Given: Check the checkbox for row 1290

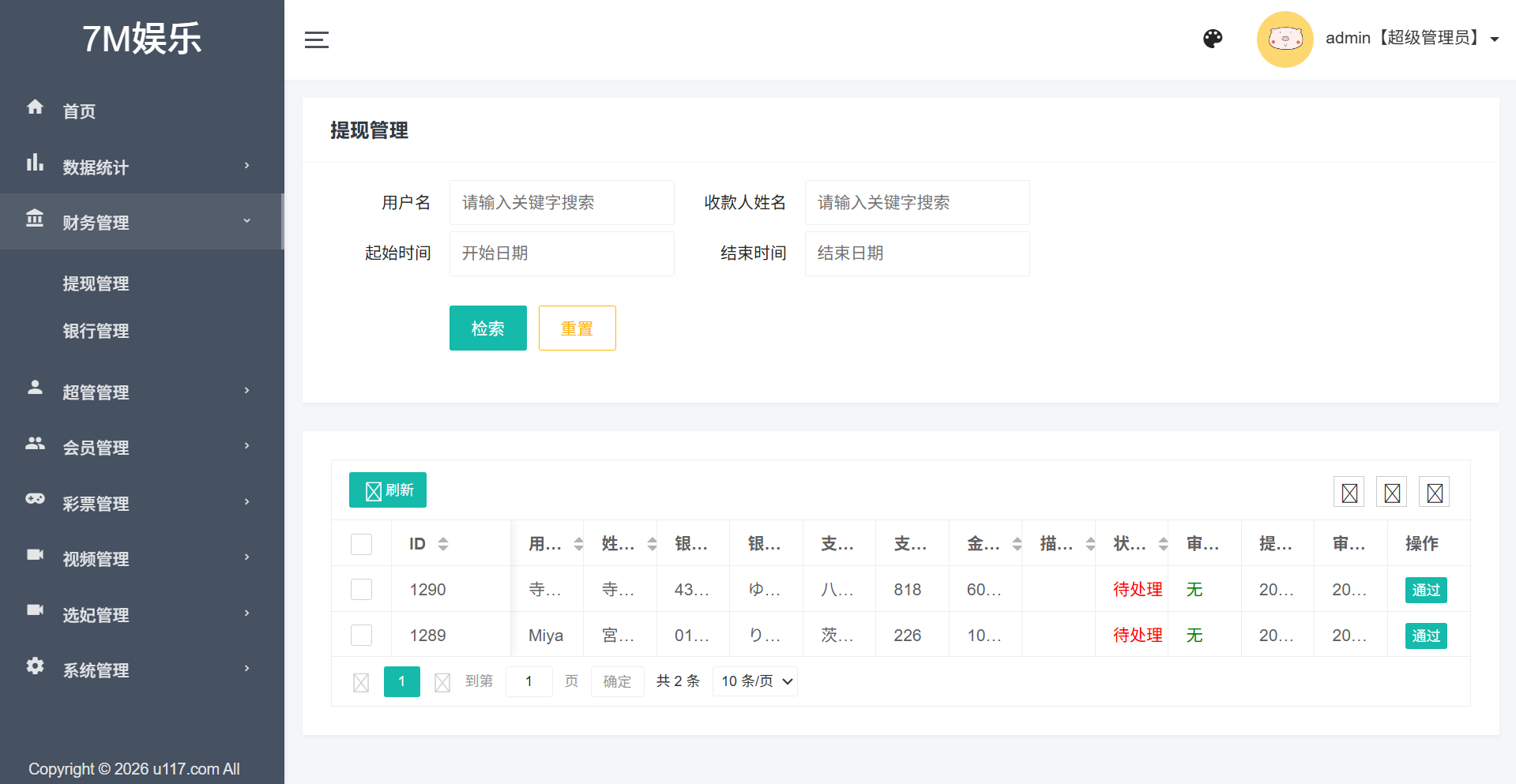Looking at the screenshot, I should click(361, 590).
